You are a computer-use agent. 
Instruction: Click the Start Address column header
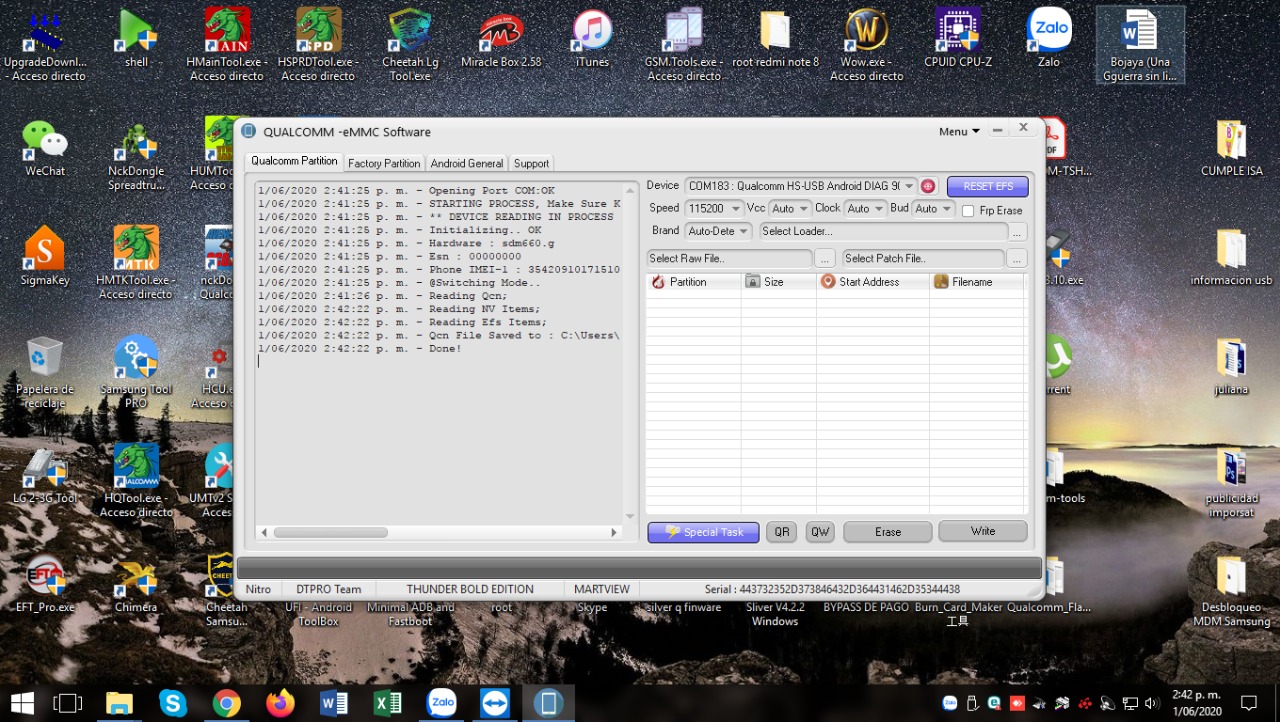point(873,282)
